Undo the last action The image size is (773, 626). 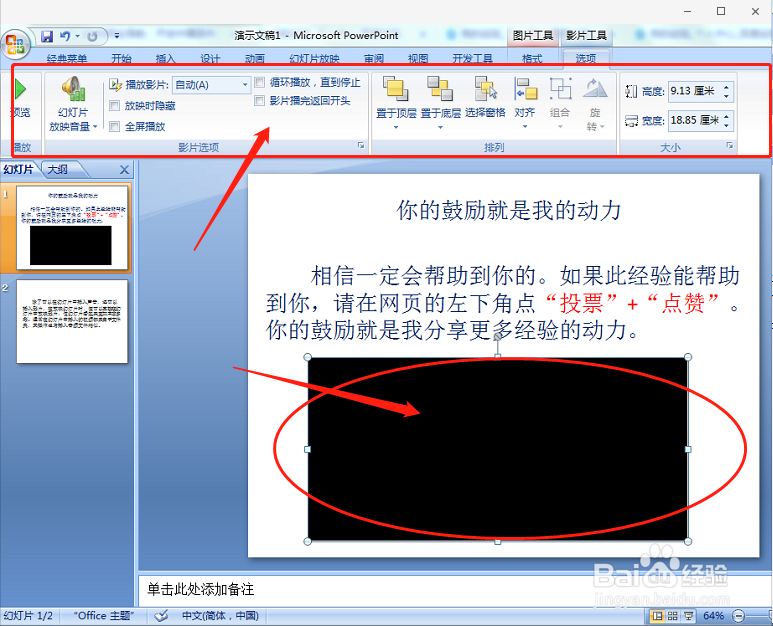(x=65, y=36)
